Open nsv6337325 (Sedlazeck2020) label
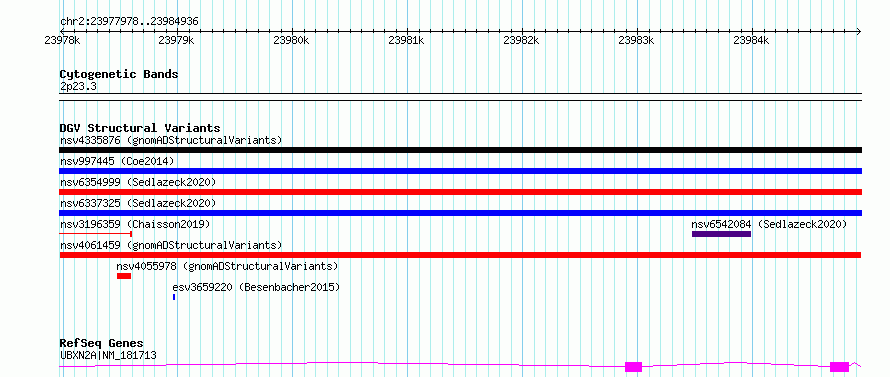 138,203
